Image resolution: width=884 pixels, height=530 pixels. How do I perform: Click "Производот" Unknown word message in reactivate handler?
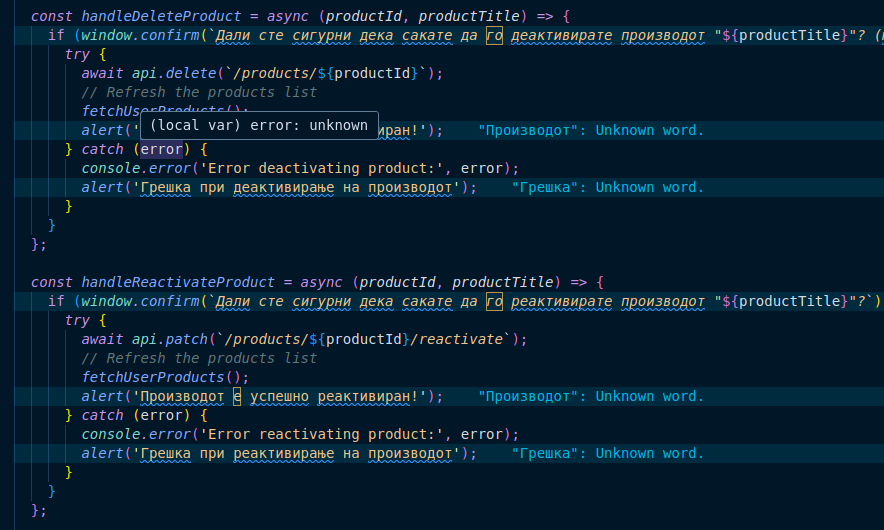[591, 396]
